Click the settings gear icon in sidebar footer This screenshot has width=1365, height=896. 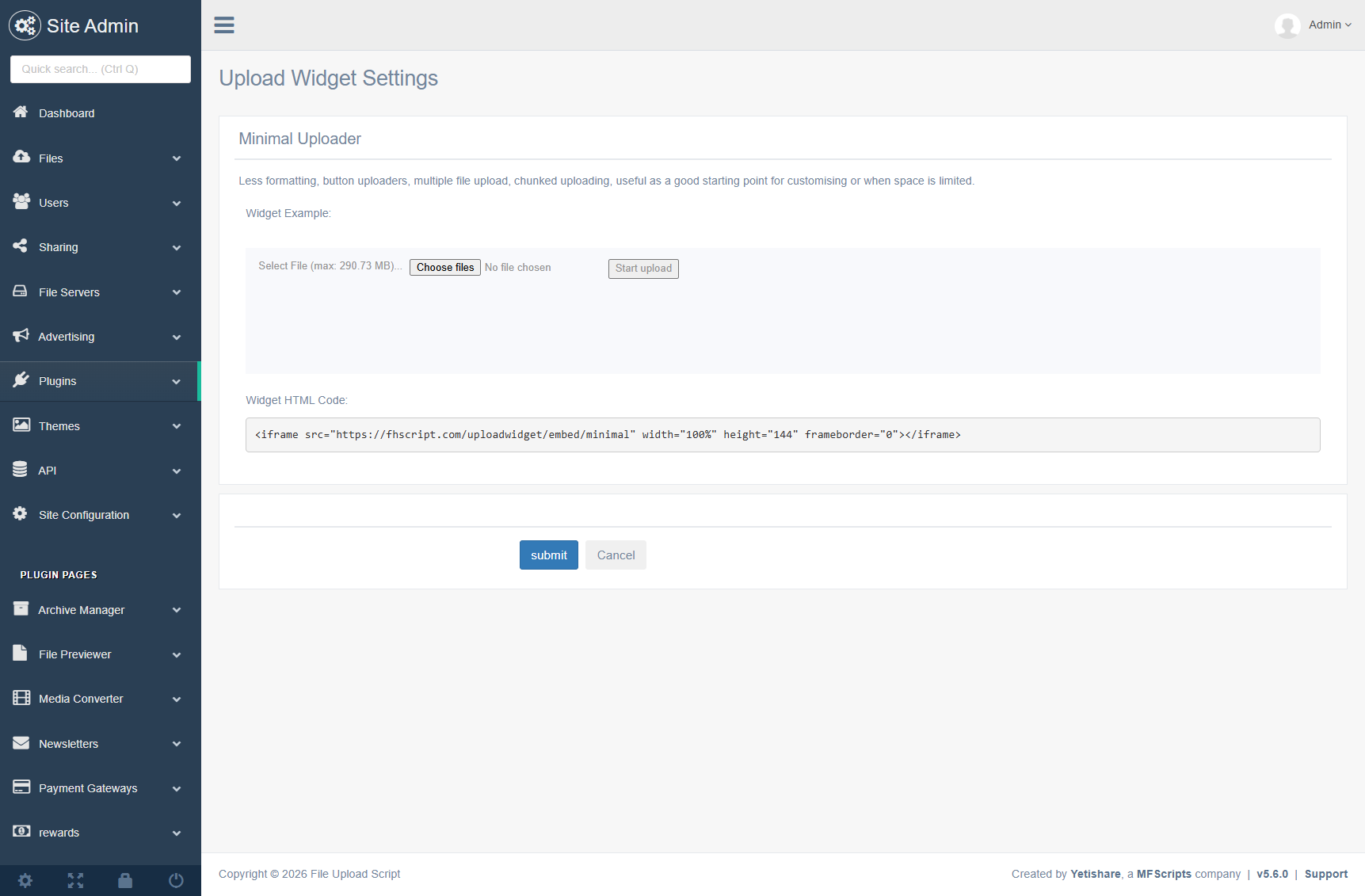(x=25, y=880)
